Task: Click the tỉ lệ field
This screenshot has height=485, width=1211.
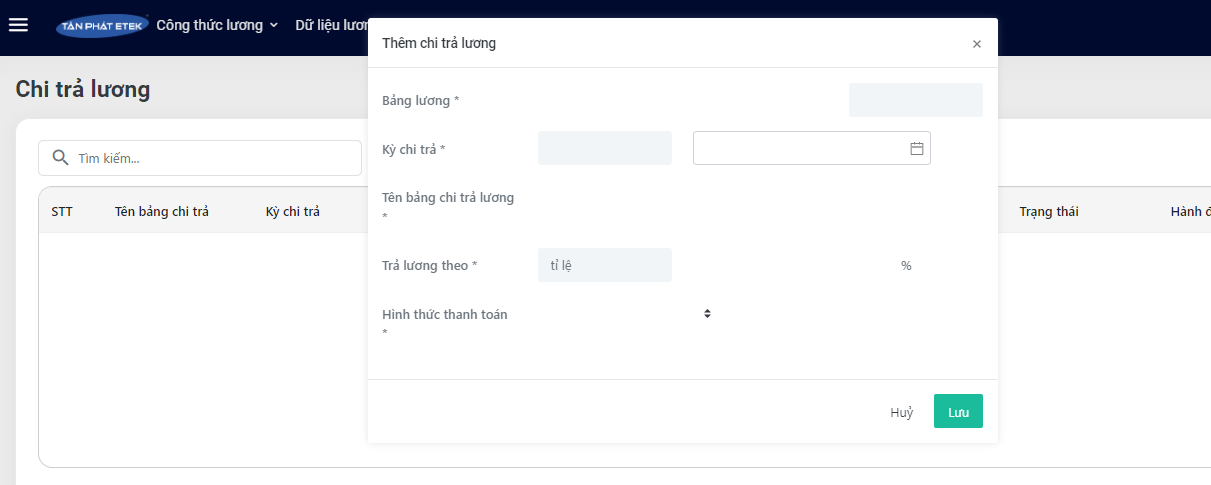Action: click(605, 265)
